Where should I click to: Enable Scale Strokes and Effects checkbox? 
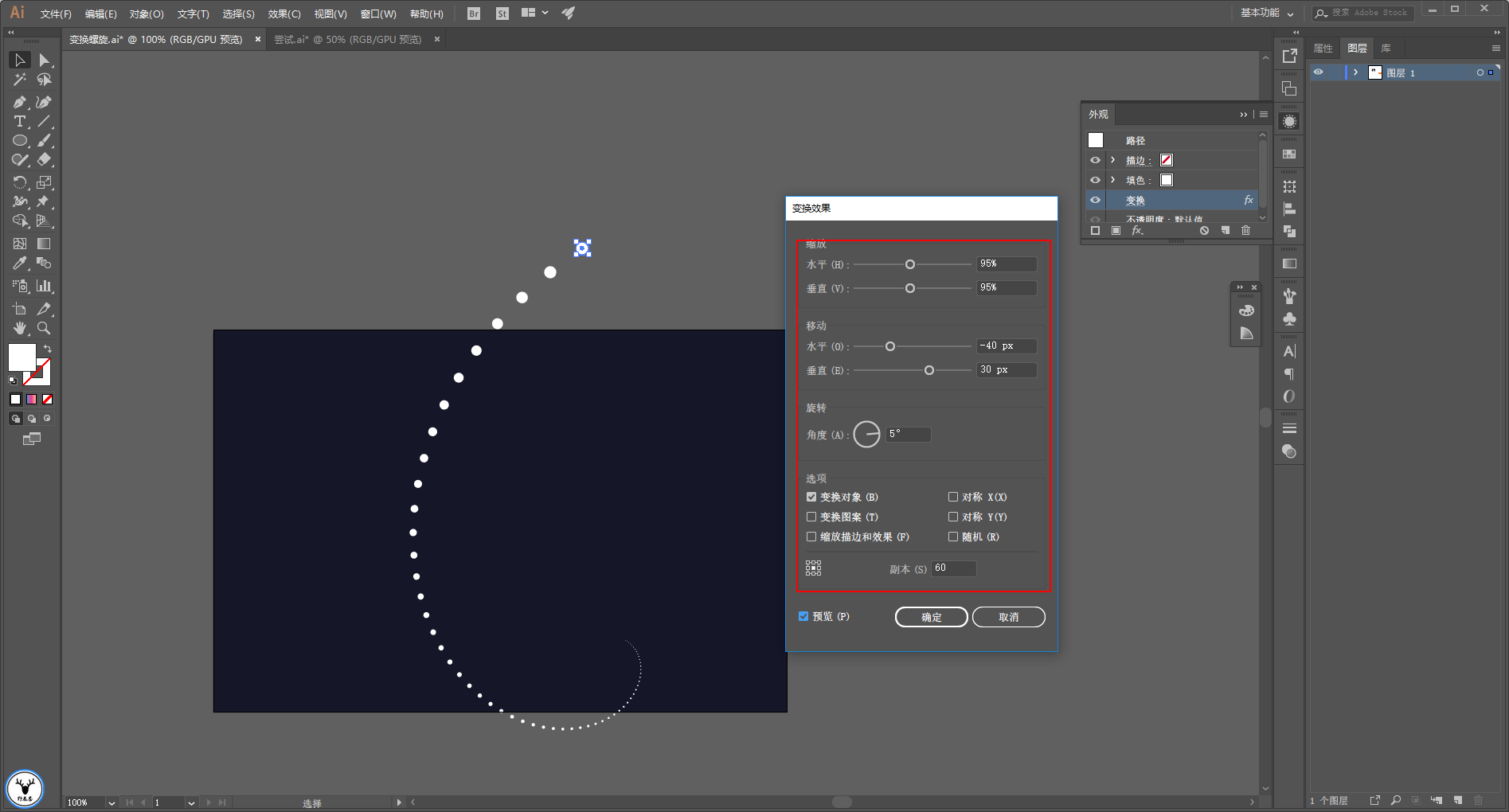click(811, 537)
